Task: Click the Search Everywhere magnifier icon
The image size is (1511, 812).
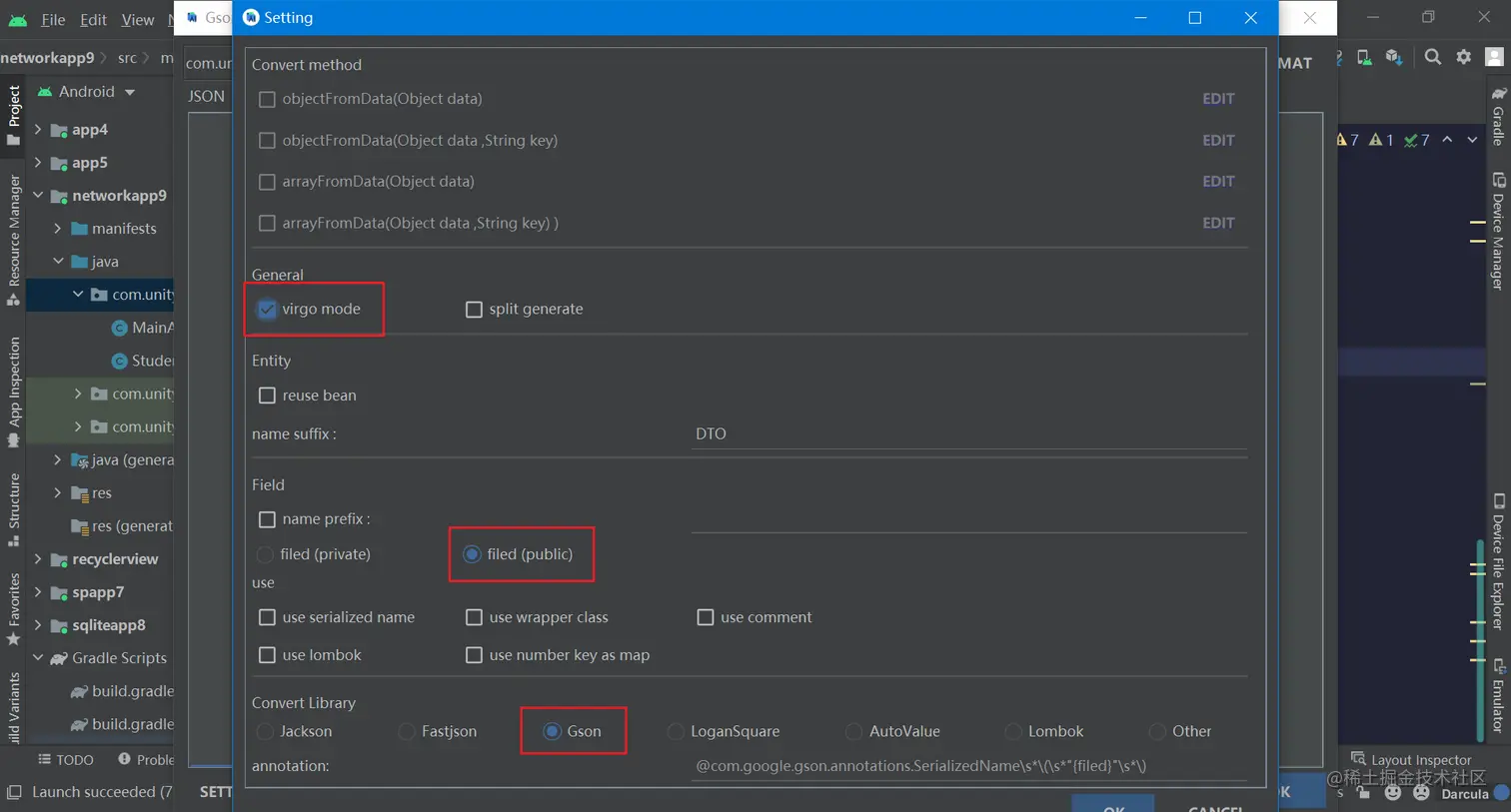Action: click(1433, 57)
